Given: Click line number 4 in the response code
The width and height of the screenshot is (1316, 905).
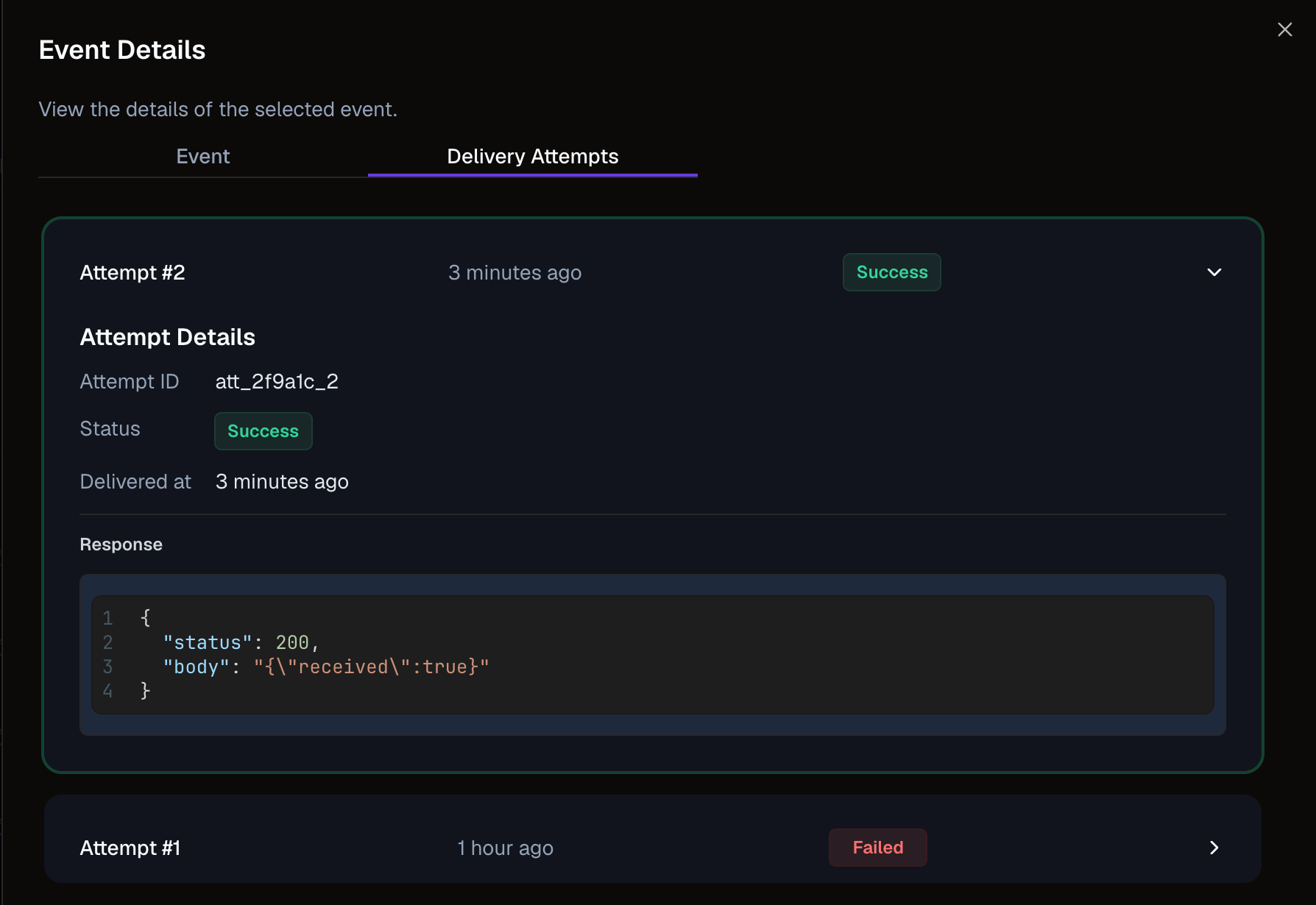Looking at the screenshot, I should tap(108, 691).
